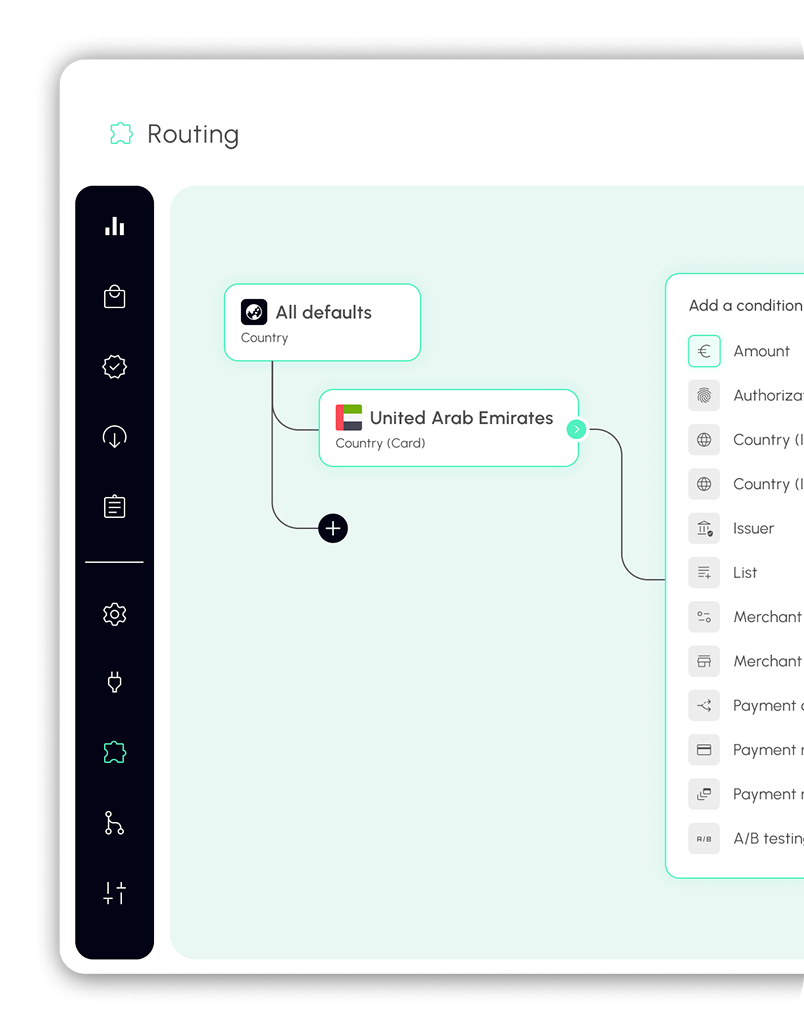Open settings gear in sidebar
Viewport: 804px width, 1034px height.
click(x=115, y=614)
